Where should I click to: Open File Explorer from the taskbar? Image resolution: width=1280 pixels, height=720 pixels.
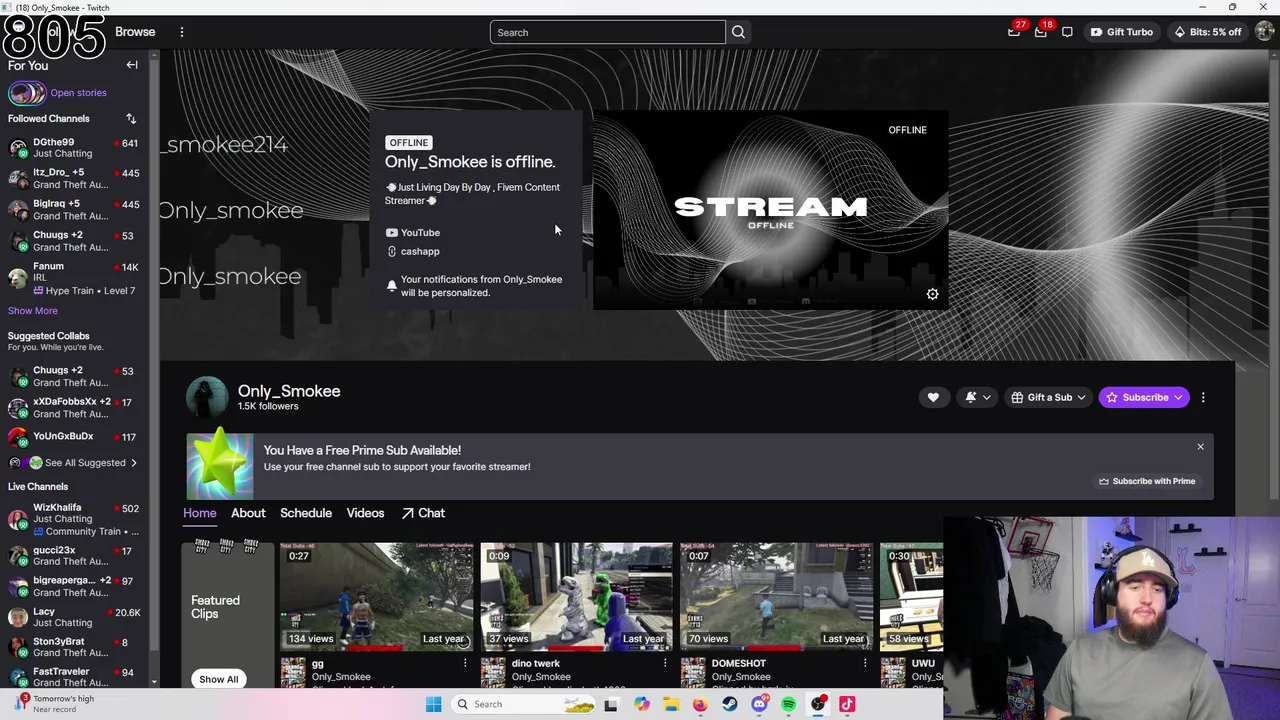[671, 704]
